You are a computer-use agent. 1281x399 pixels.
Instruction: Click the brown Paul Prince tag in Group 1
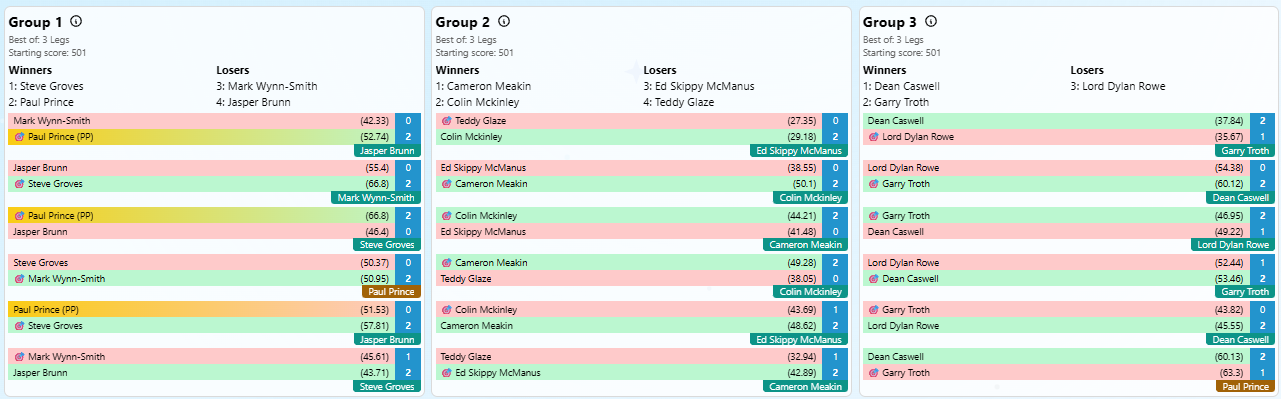click(391, 292)
